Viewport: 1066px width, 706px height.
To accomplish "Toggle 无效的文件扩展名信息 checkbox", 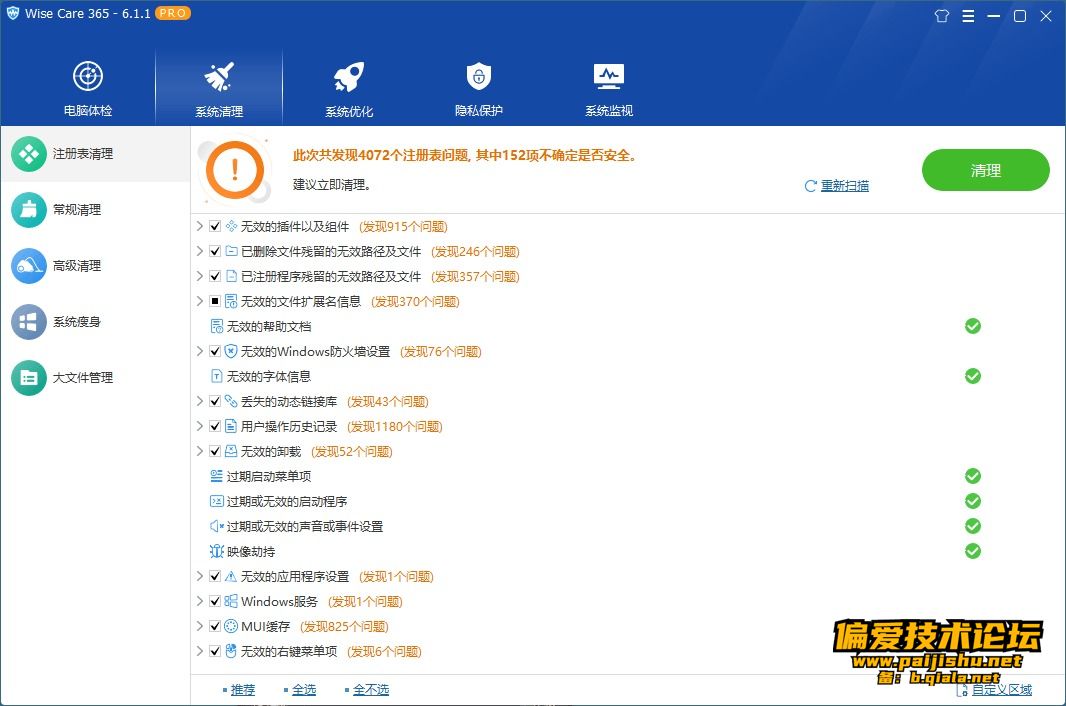I will (x=215, y=301).
